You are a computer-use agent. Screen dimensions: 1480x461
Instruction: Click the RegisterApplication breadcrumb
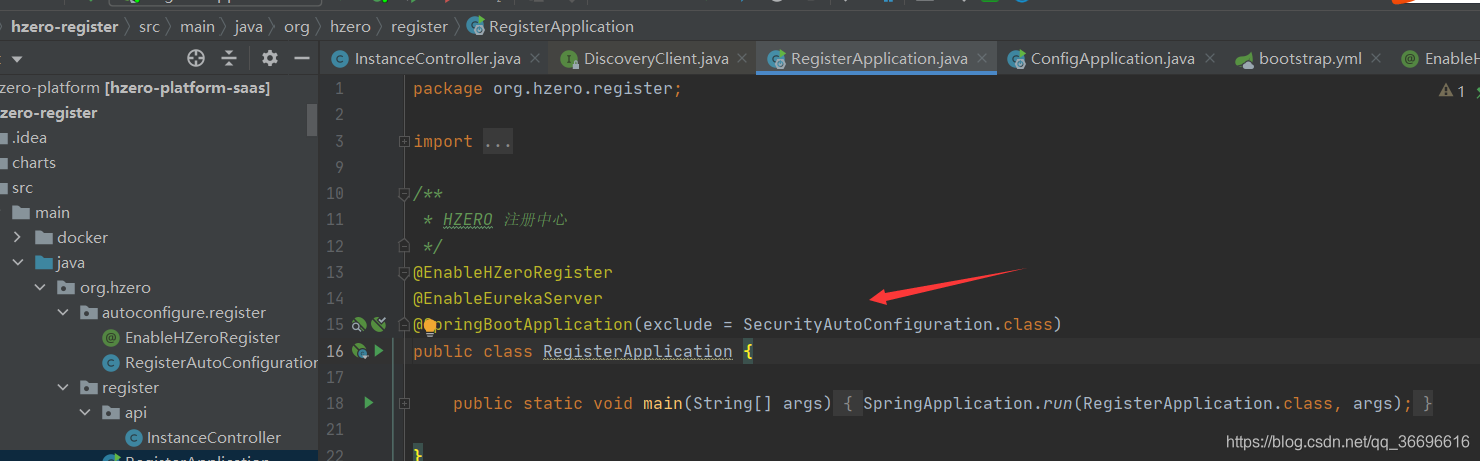pyautogui.click(x=550, y=27)
